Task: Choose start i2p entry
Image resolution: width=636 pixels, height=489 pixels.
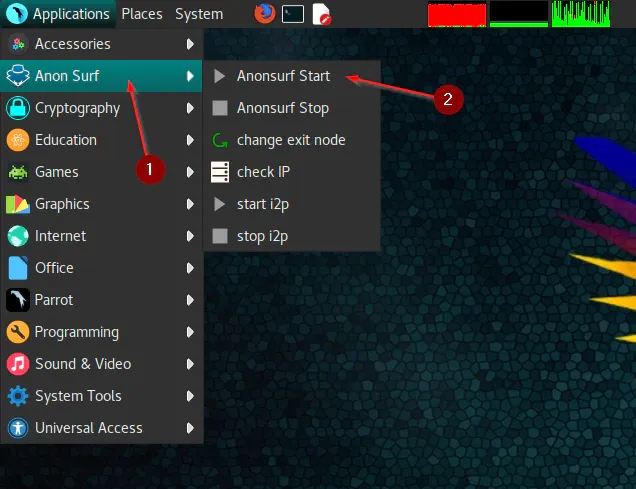Action: tap(292, 204)
